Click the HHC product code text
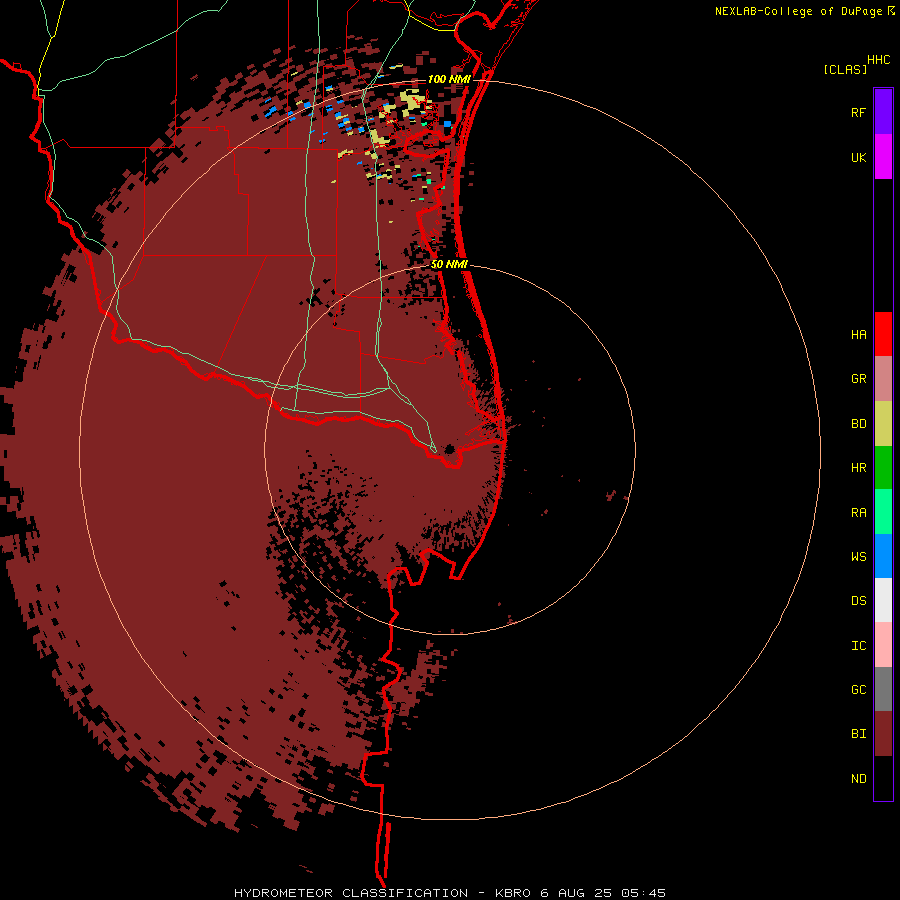900x900 pixels. point(878,60)
